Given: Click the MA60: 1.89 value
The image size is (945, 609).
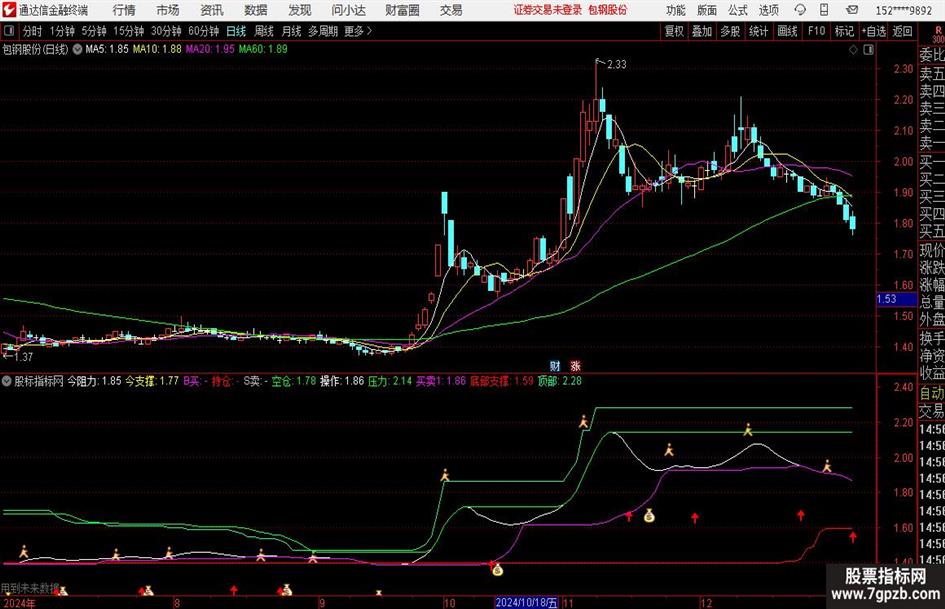Looking at the screenshot, I should click(x=263, y=49).
